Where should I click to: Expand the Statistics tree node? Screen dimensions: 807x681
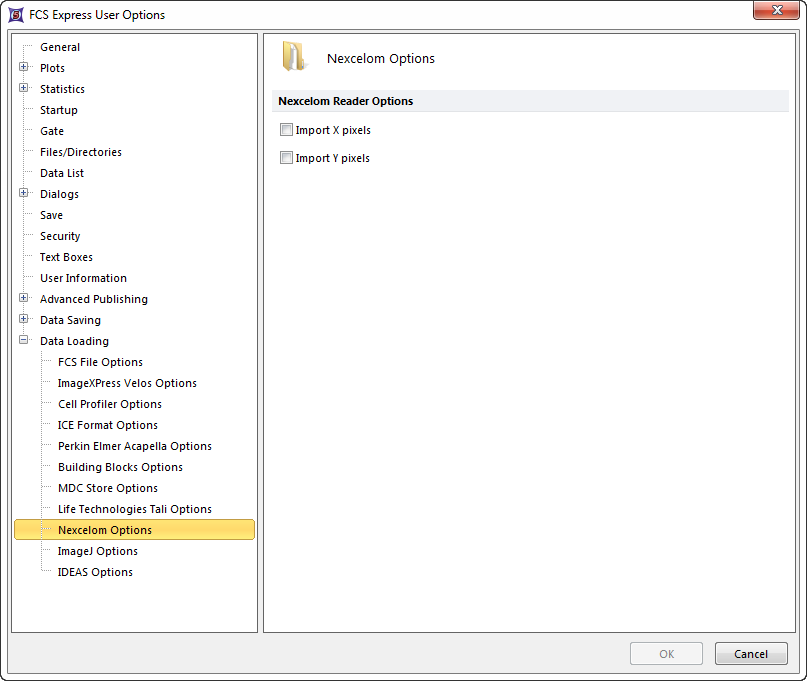point(23,88)
